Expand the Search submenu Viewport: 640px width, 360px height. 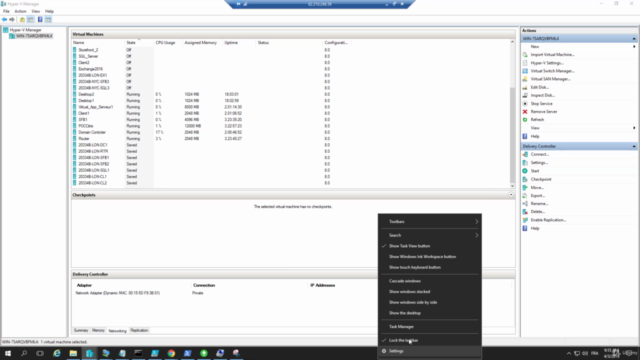(430, 236)
